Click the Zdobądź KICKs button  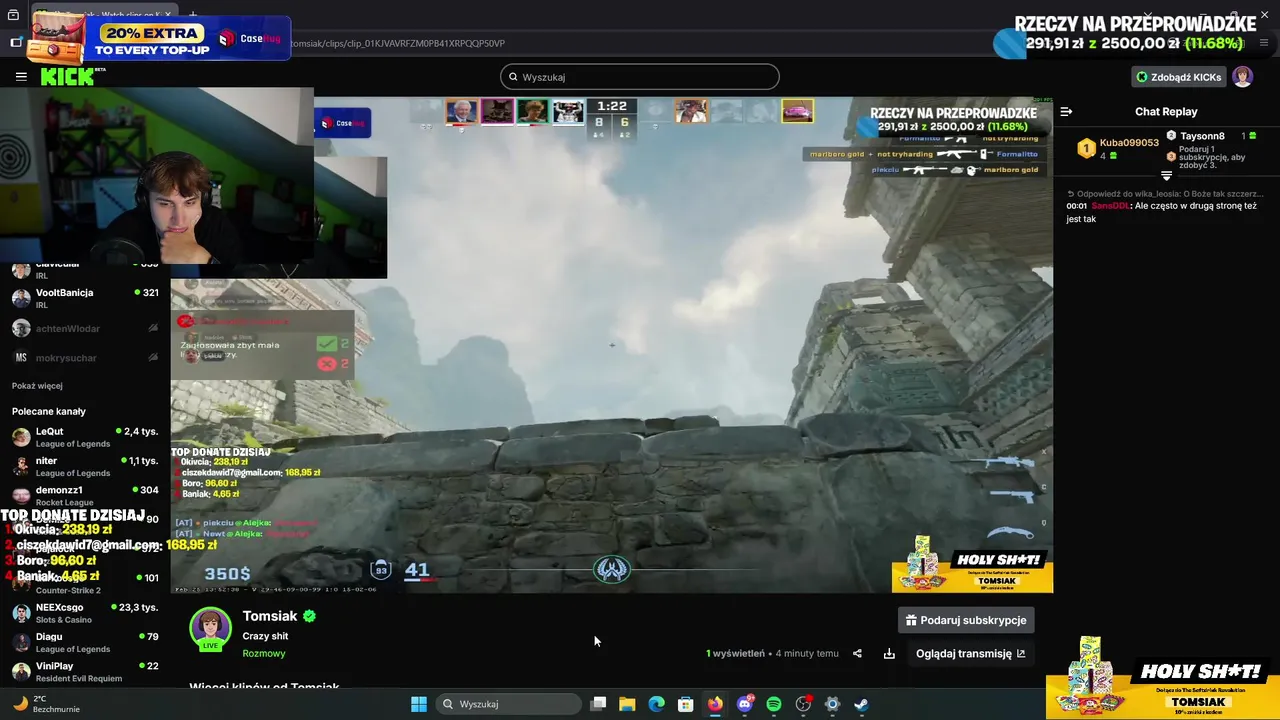[1178, 77]
